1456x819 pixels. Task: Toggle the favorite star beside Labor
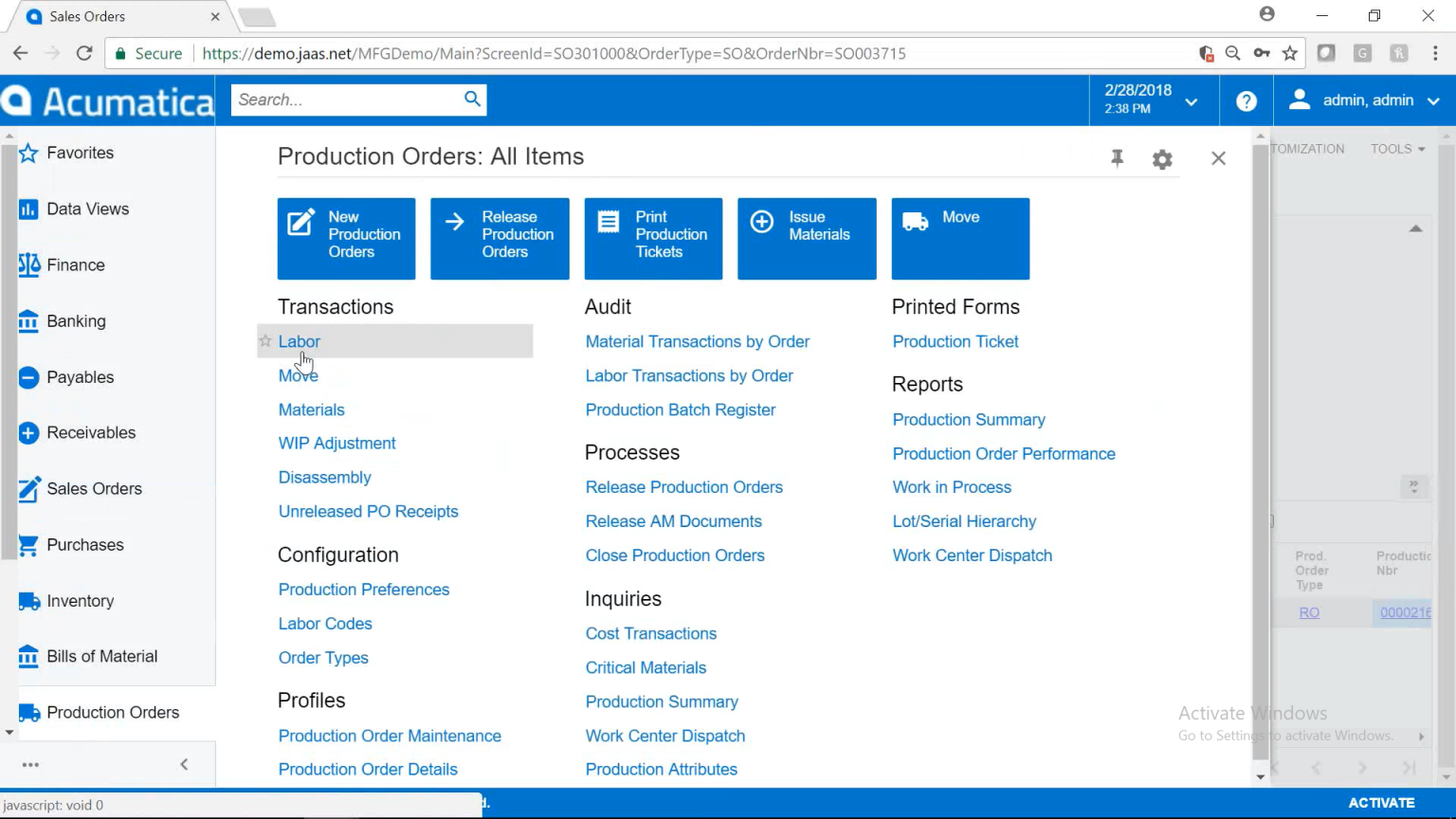(264, 341)
